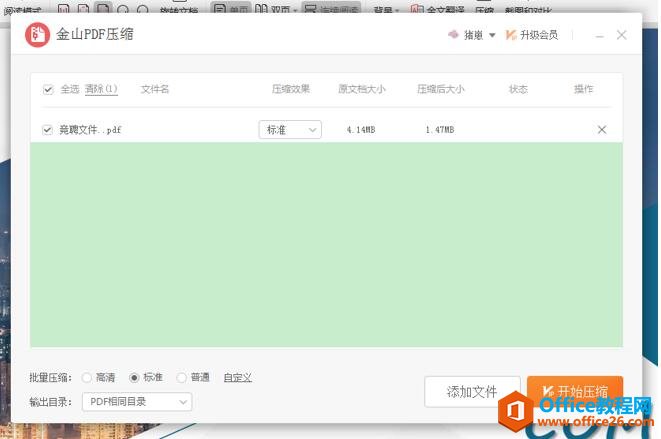Select 双页 view in background toolbar
This screenshot has width=661, height=439.
click(x=275, y=8)
